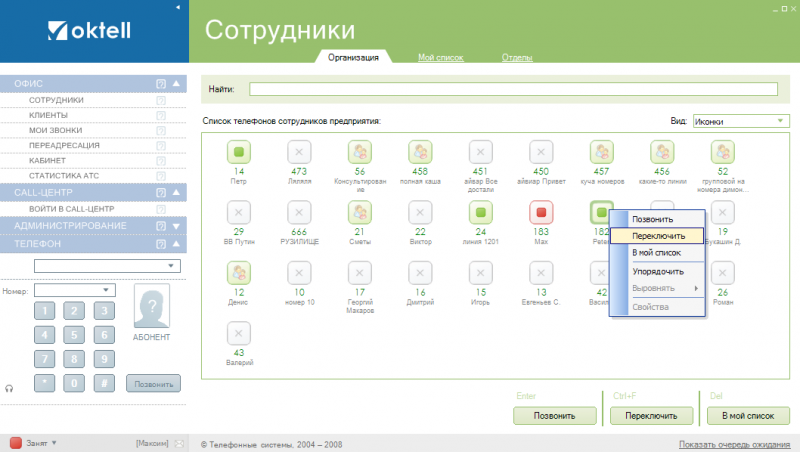The width and height of the screenshot is (800, 452).
Task: Select employee 17 Георгий Макаров
Action: click(360, 273)
